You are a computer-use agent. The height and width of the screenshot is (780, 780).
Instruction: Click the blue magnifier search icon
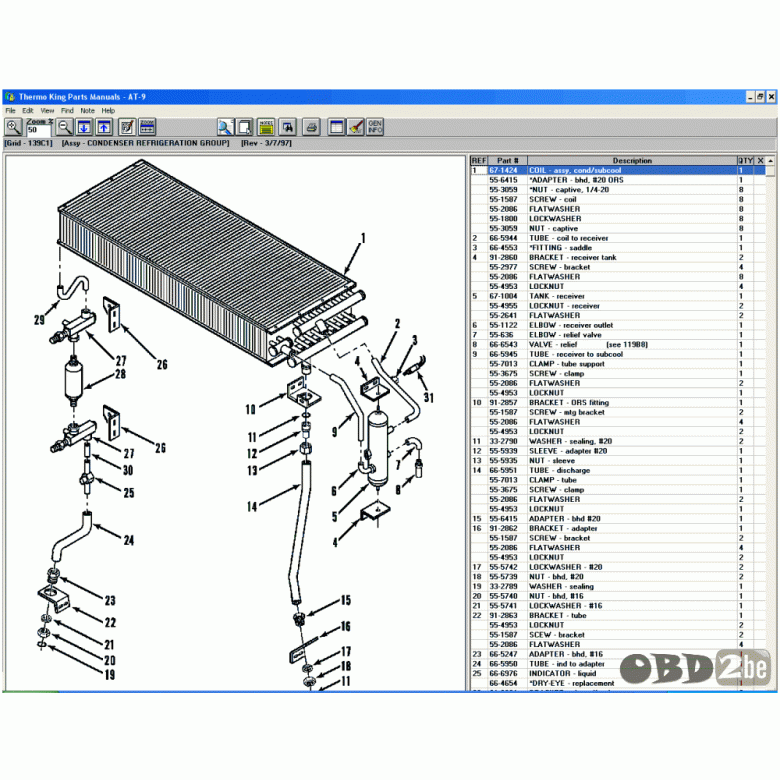(225, 127)
